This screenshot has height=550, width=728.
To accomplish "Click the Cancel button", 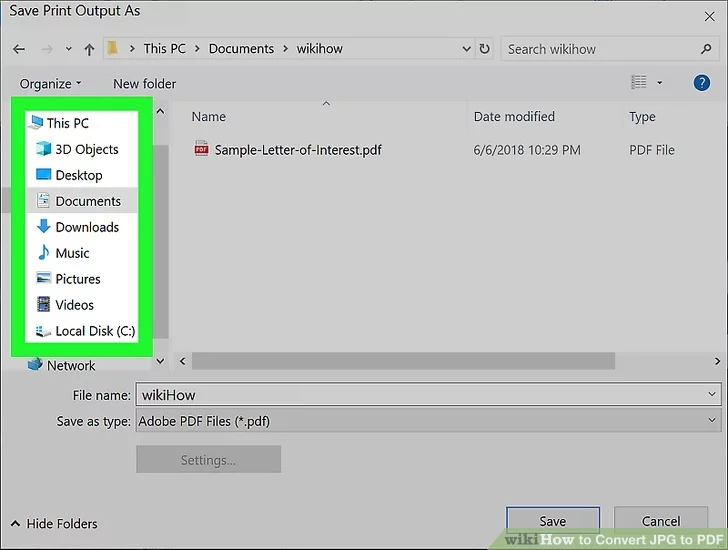I will 660,521.
